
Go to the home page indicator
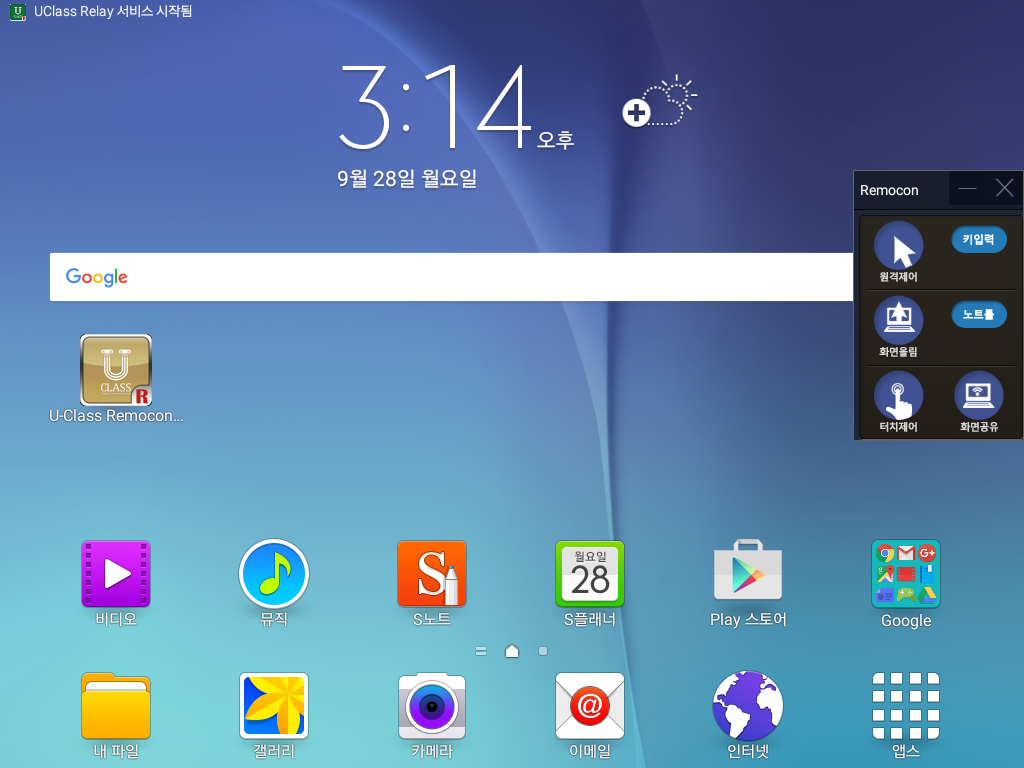coord(512,651)
